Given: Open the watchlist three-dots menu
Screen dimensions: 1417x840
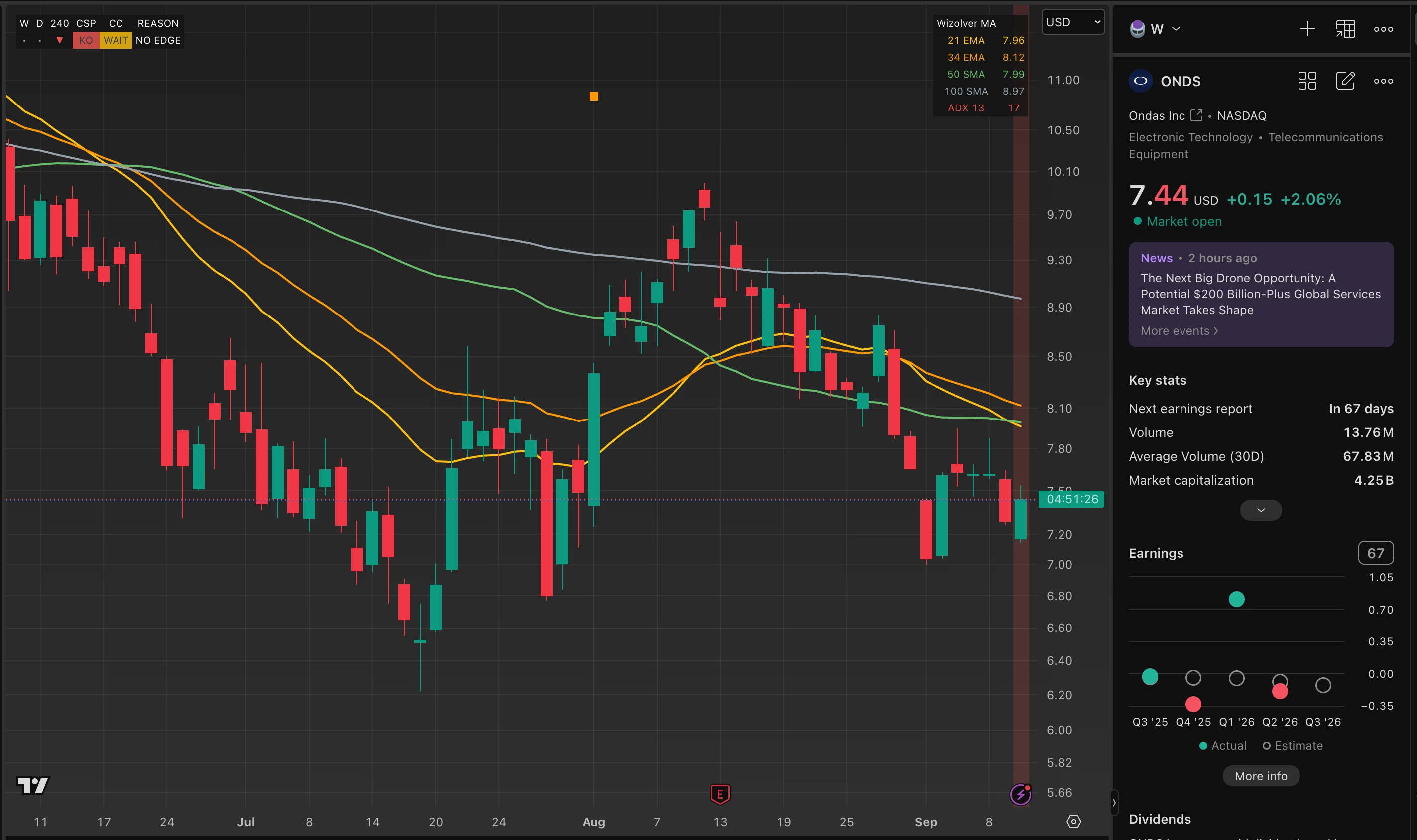Looking at the screenshot, I should click(x=1384, y=29).
